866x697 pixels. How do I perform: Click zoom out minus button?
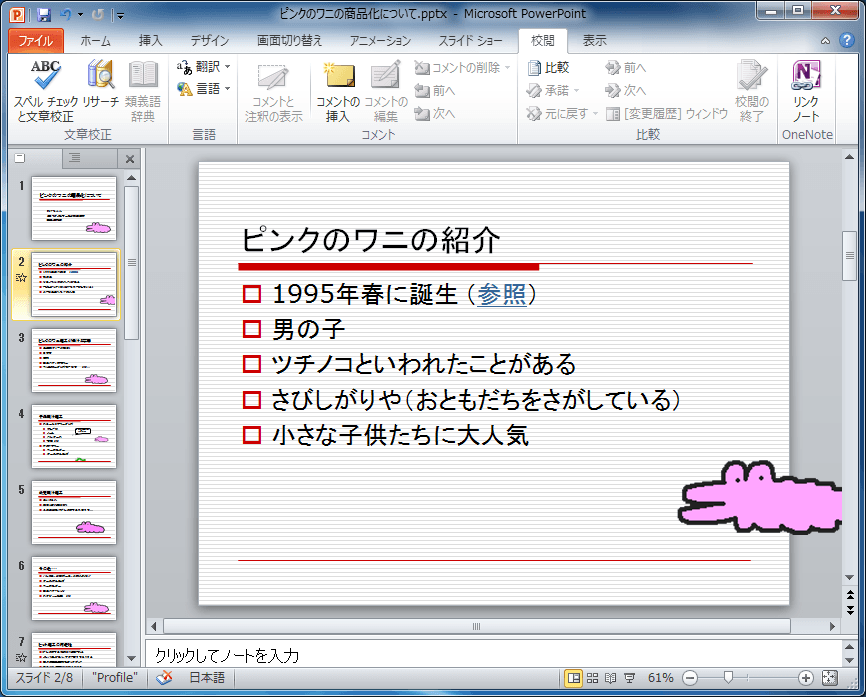(690, 678)
